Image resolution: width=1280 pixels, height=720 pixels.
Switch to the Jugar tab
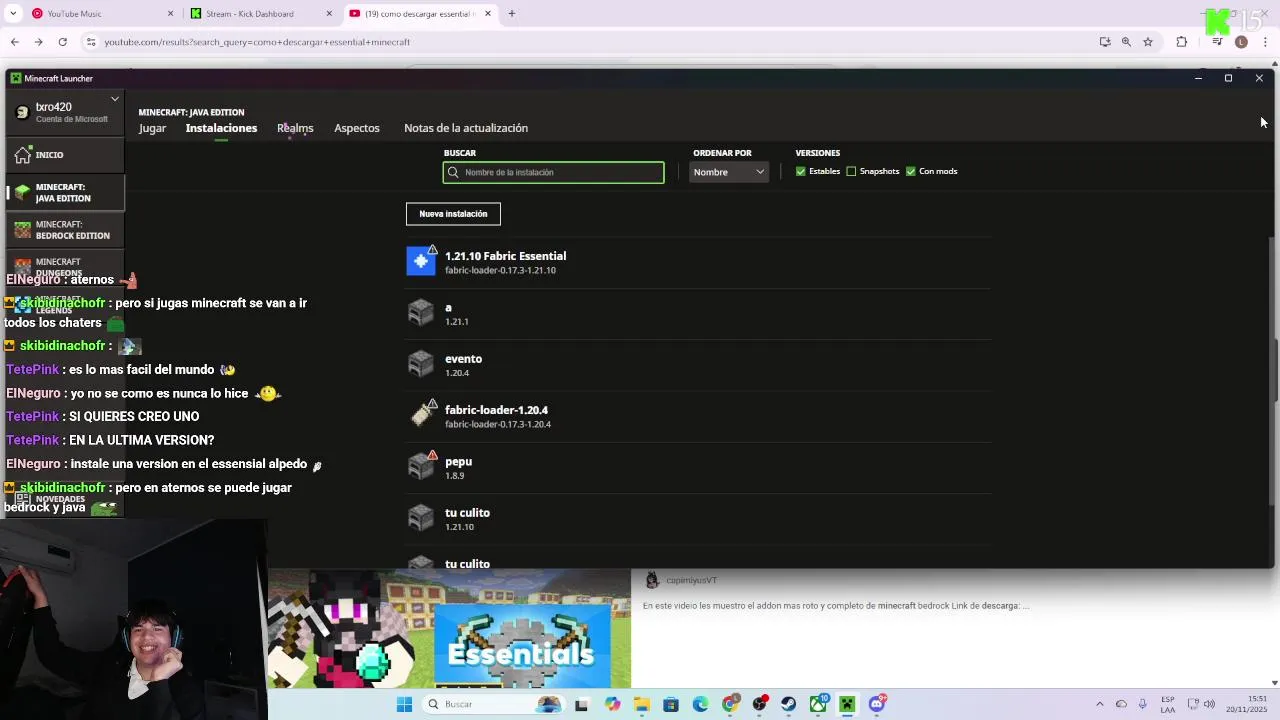(152, 128)
